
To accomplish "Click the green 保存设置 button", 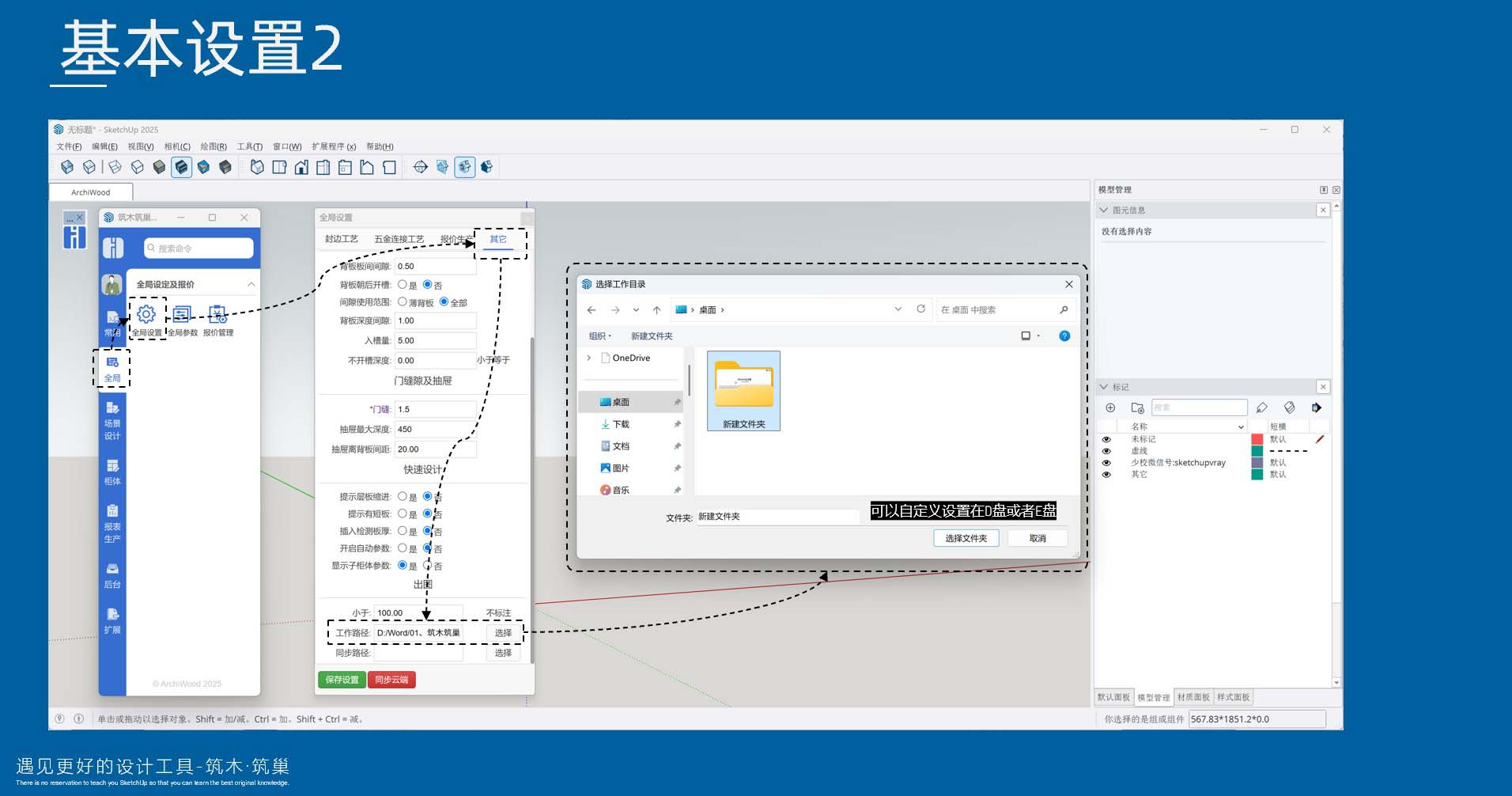I will pyautogui.click(x=342, y=680).
